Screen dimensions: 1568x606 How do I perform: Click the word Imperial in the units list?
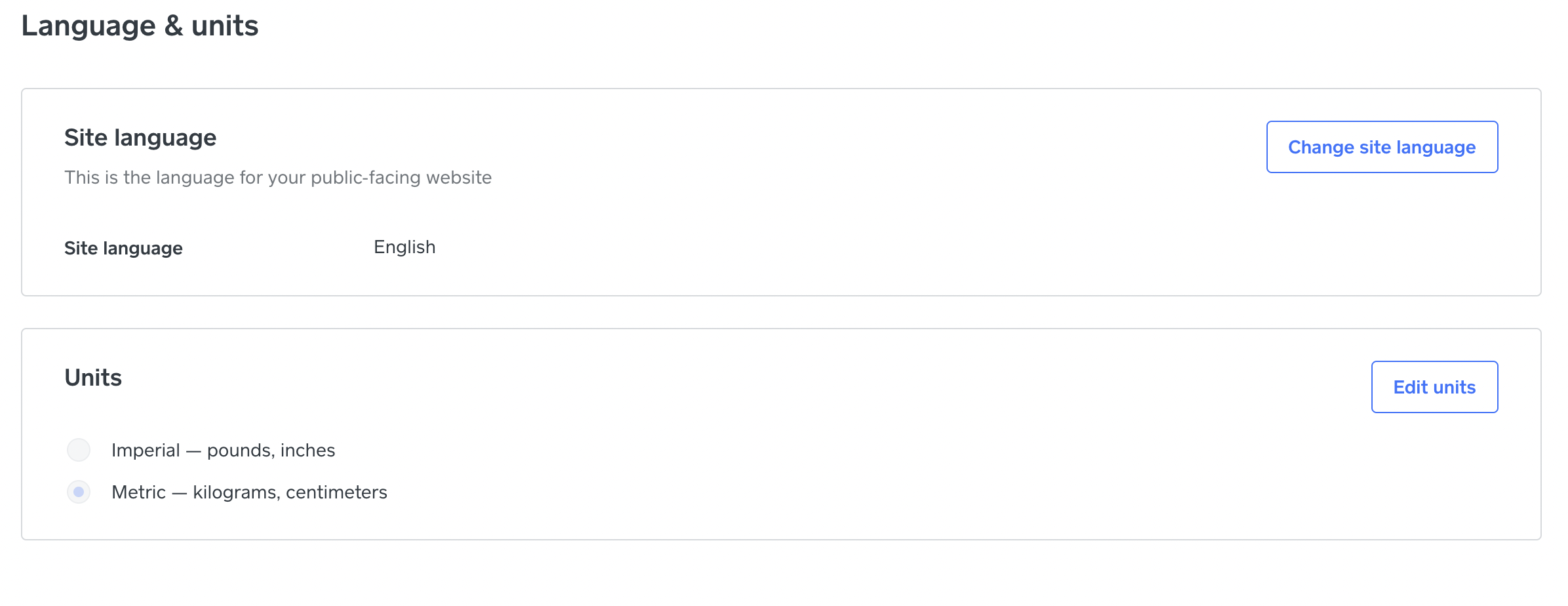click(146, 450)
